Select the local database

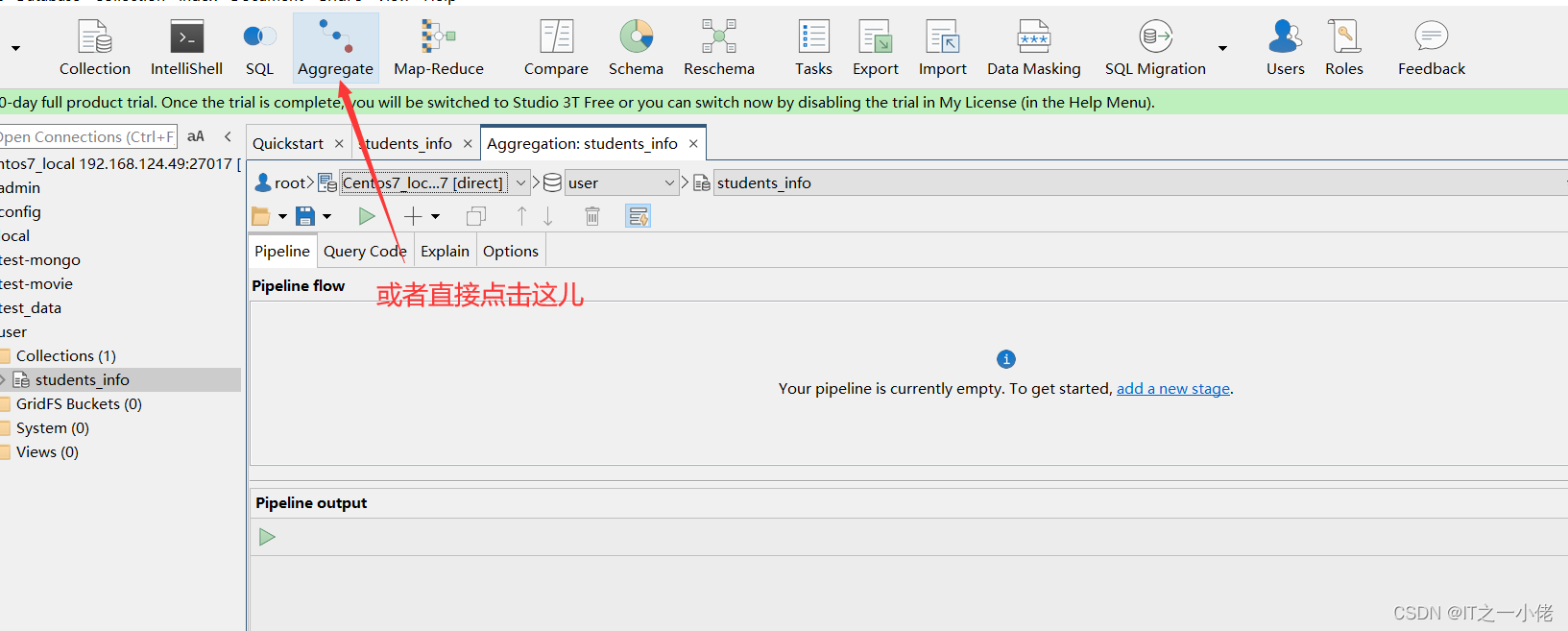click(x=15, y=235)
